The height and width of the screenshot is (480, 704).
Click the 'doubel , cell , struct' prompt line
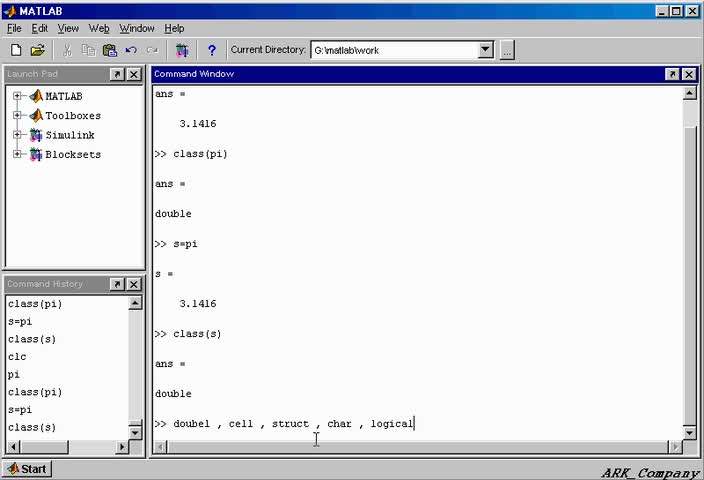[284, 424]
